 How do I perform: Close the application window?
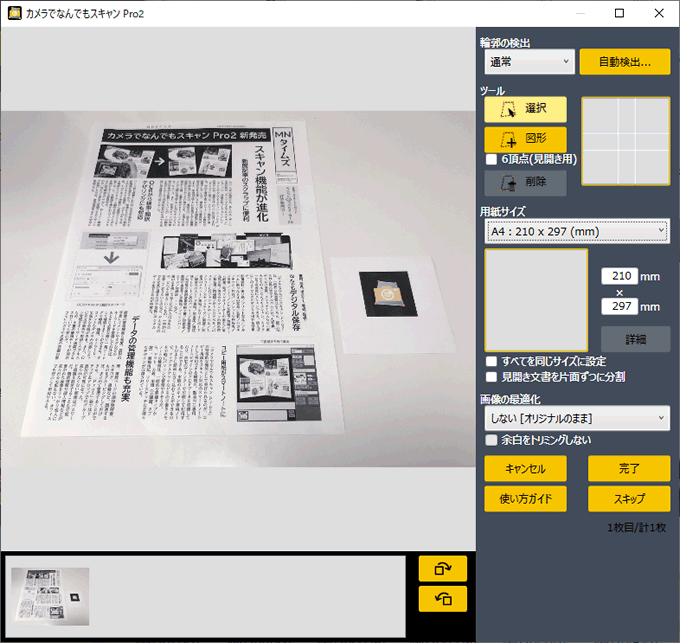pos(659,13)
